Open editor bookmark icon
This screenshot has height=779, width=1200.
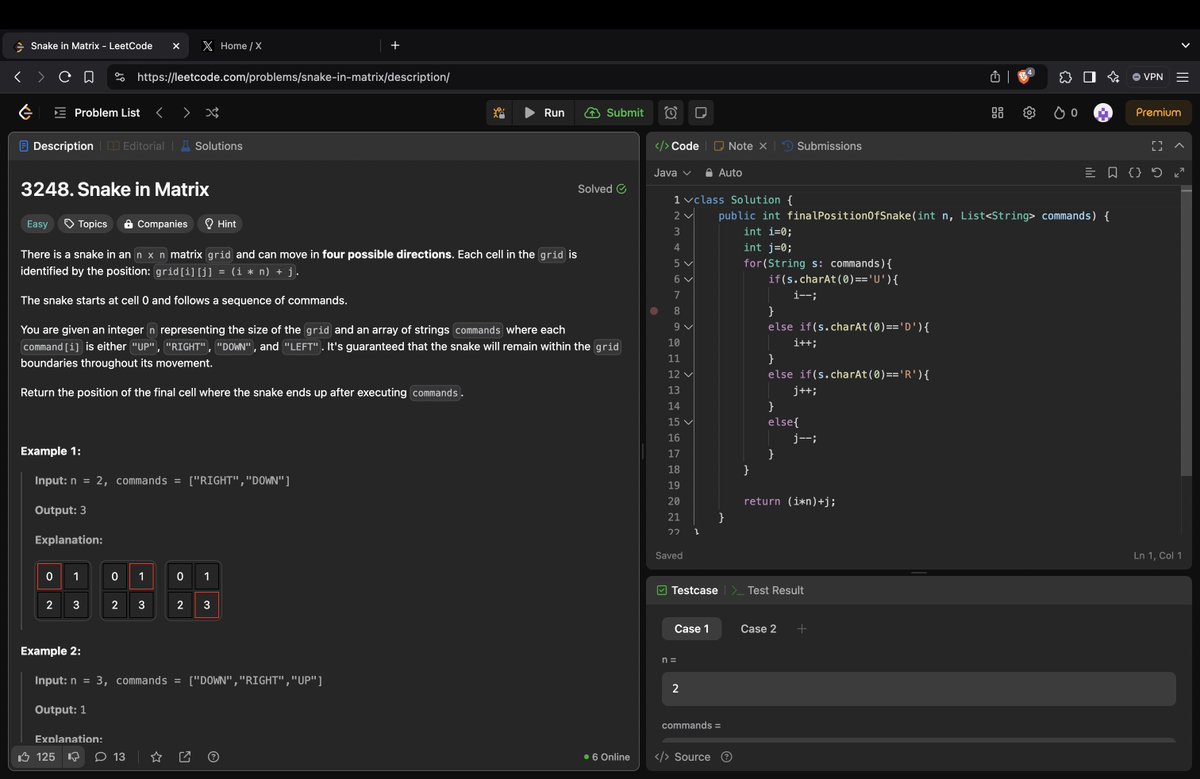(x=1113, y=173)
